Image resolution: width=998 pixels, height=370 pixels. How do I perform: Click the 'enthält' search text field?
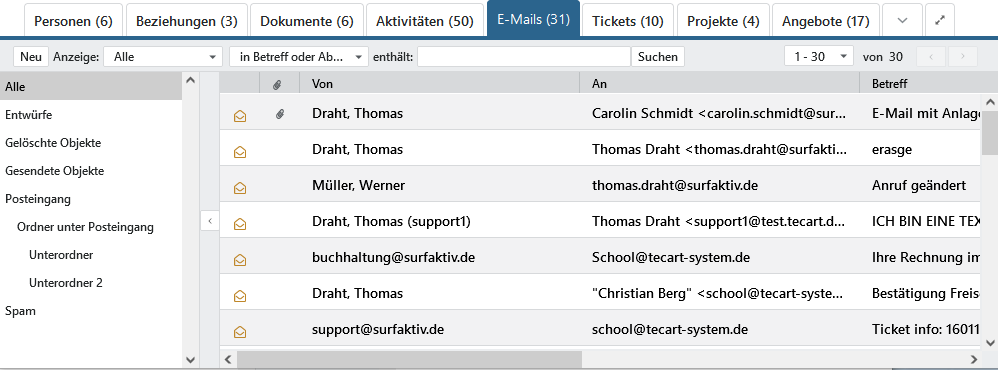(524, 57)
